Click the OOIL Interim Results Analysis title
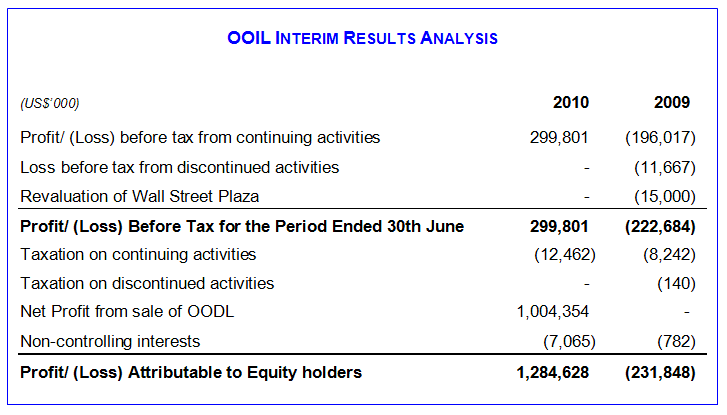 (x=363, y=39)
